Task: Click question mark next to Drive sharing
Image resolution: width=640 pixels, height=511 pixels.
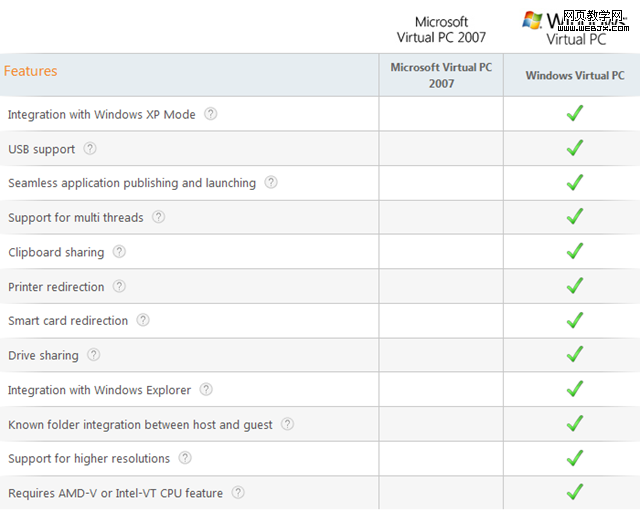Action: pos(94,355)
